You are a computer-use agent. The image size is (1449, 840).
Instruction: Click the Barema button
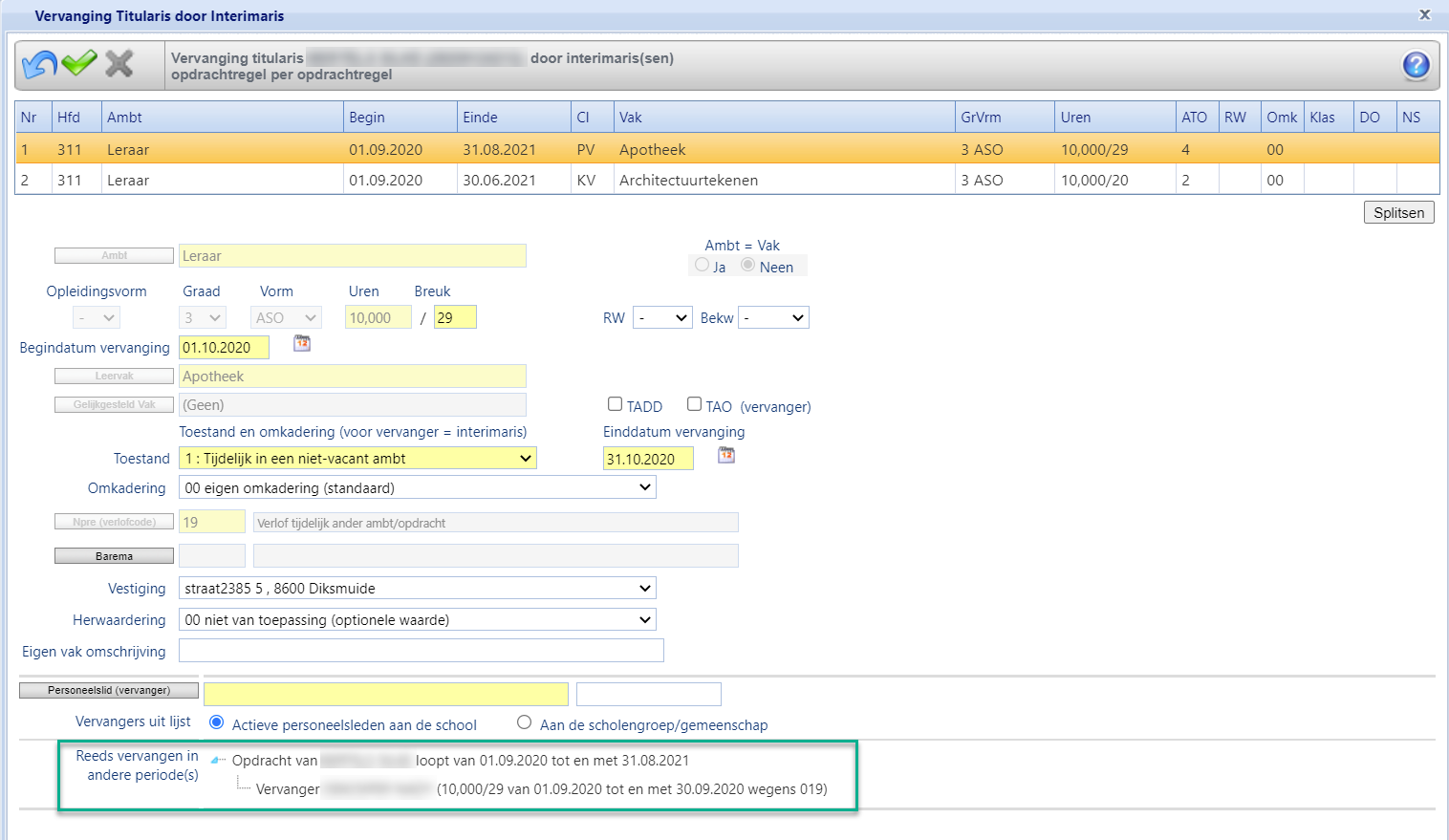(115, 556)
